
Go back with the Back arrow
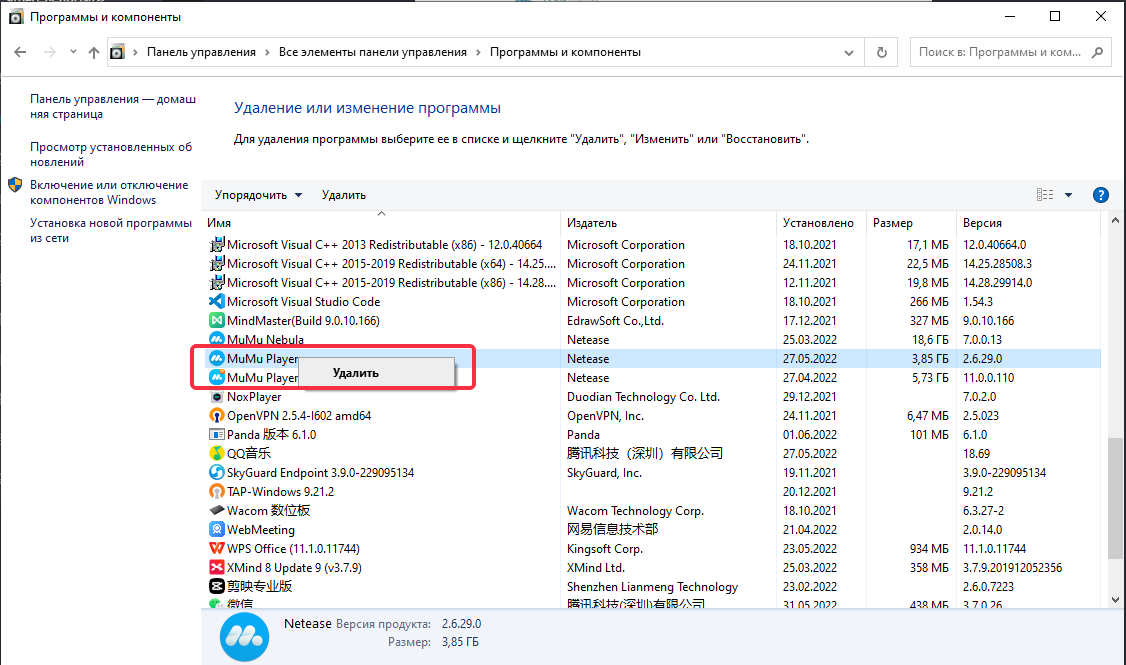(x=20, y=52)
